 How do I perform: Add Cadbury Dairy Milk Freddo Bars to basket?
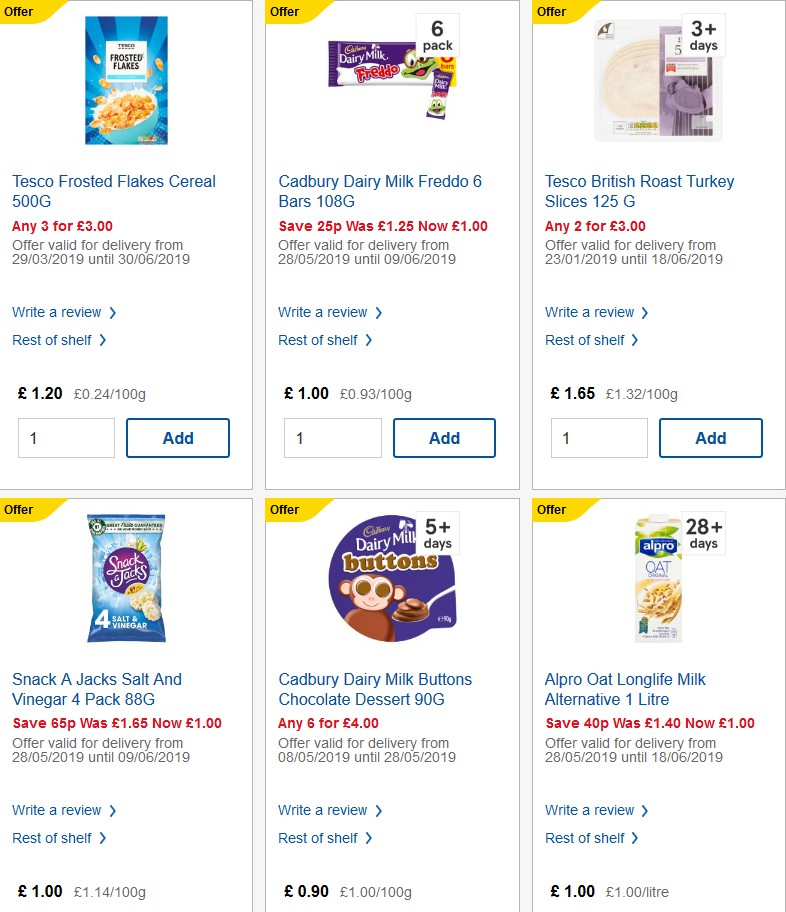pyautogui.click(x=444, y=438)
